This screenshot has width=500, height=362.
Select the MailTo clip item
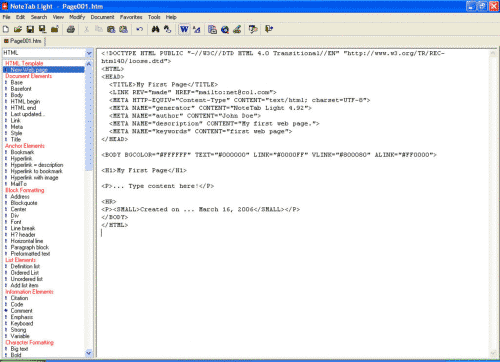[19, 184]
